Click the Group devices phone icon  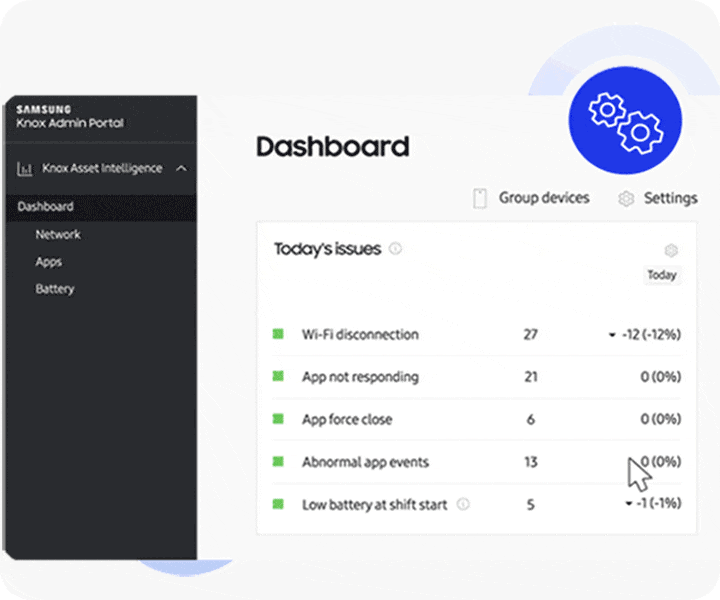click(x=480, y=198)
